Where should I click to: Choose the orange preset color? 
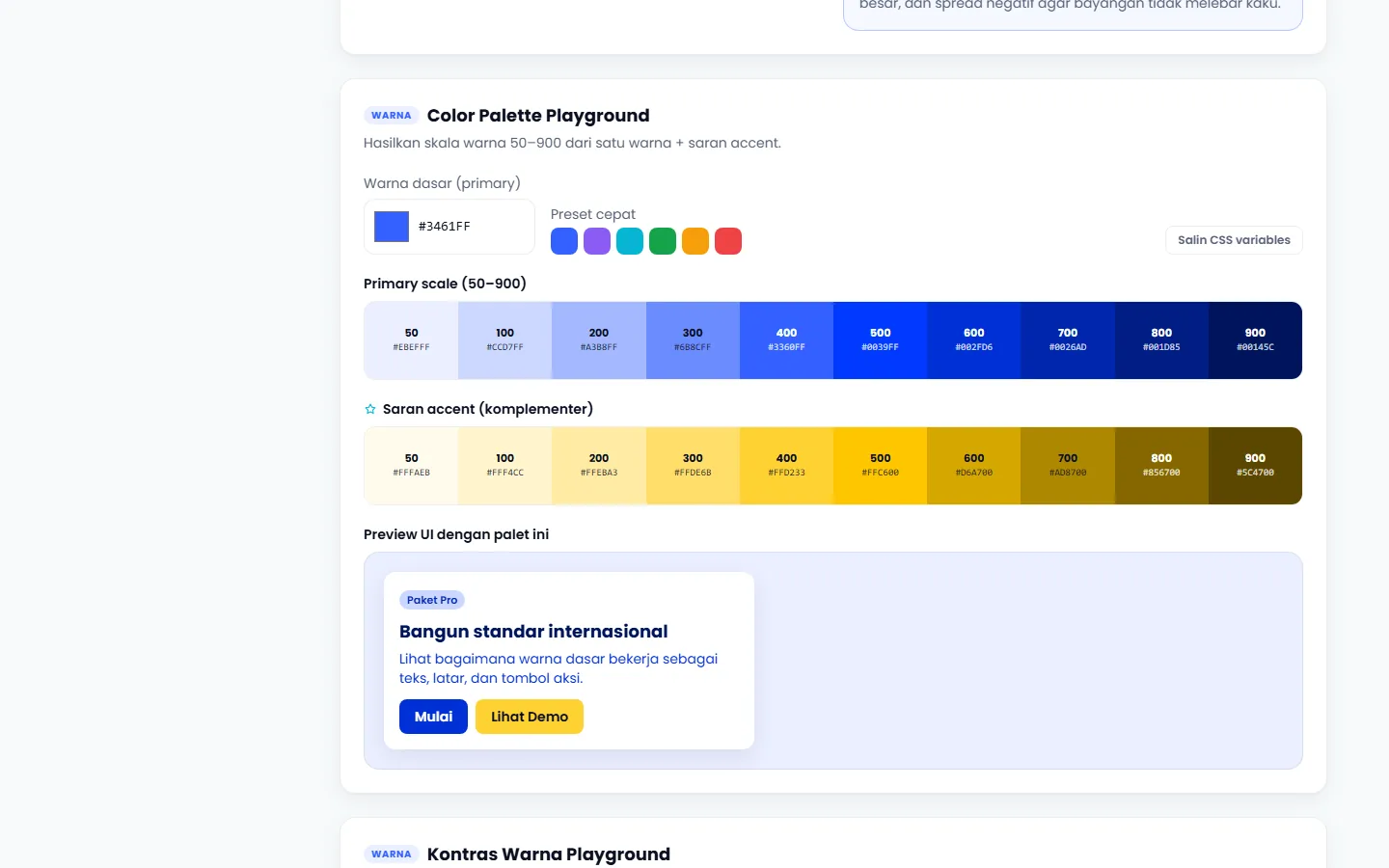click(695, 241)
